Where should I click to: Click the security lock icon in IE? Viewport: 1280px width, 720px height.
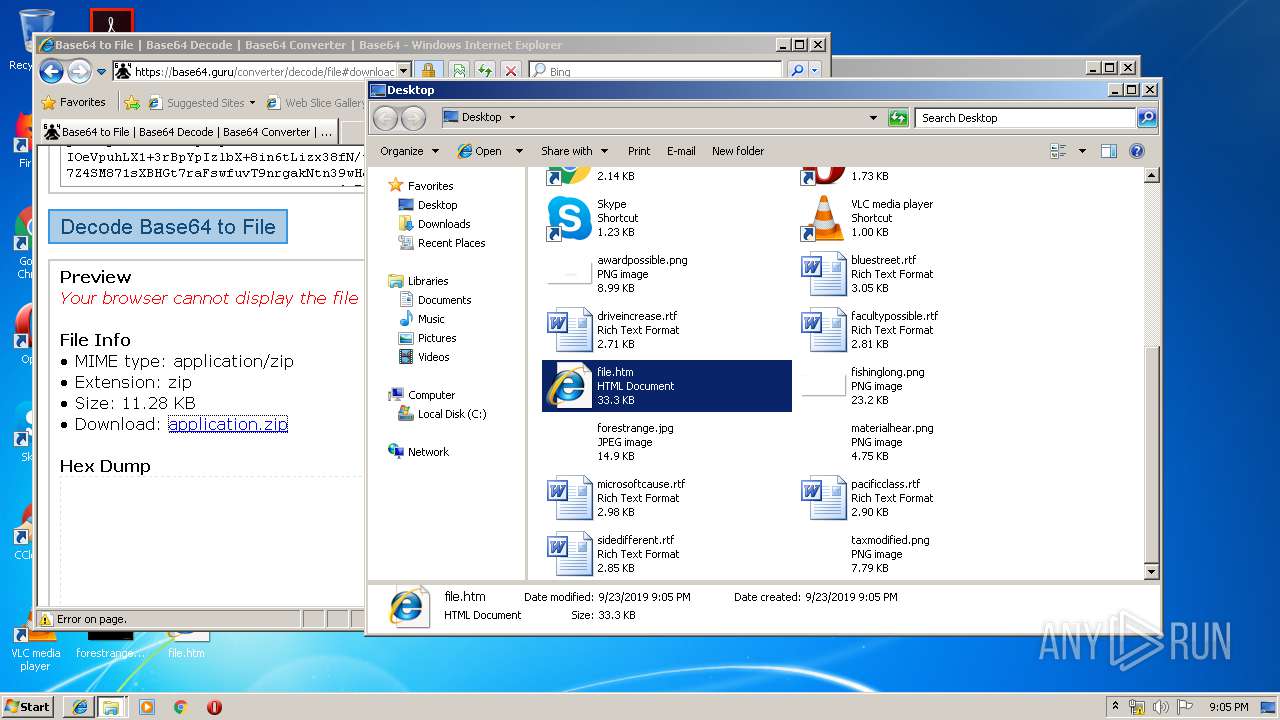tap(428, 71)
